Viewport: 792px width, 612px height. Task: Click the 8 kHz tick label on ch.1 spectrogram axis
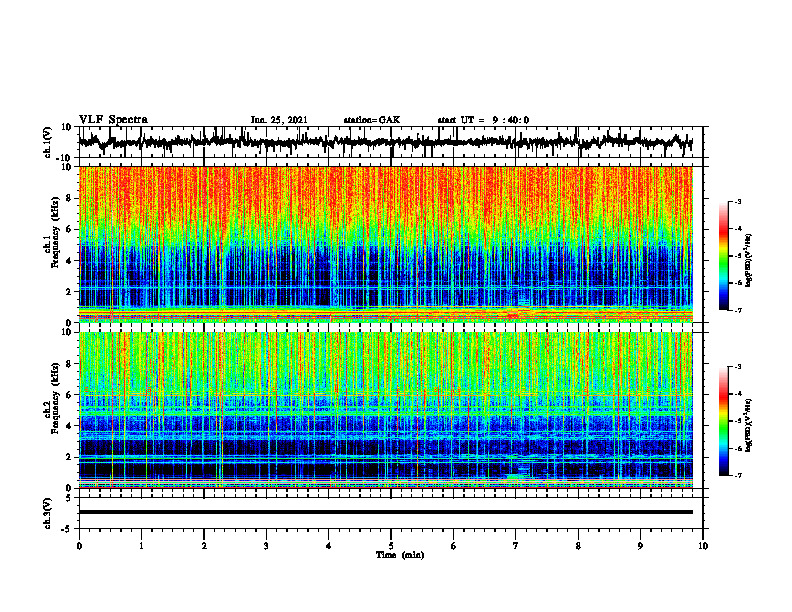tap(69, 198)
